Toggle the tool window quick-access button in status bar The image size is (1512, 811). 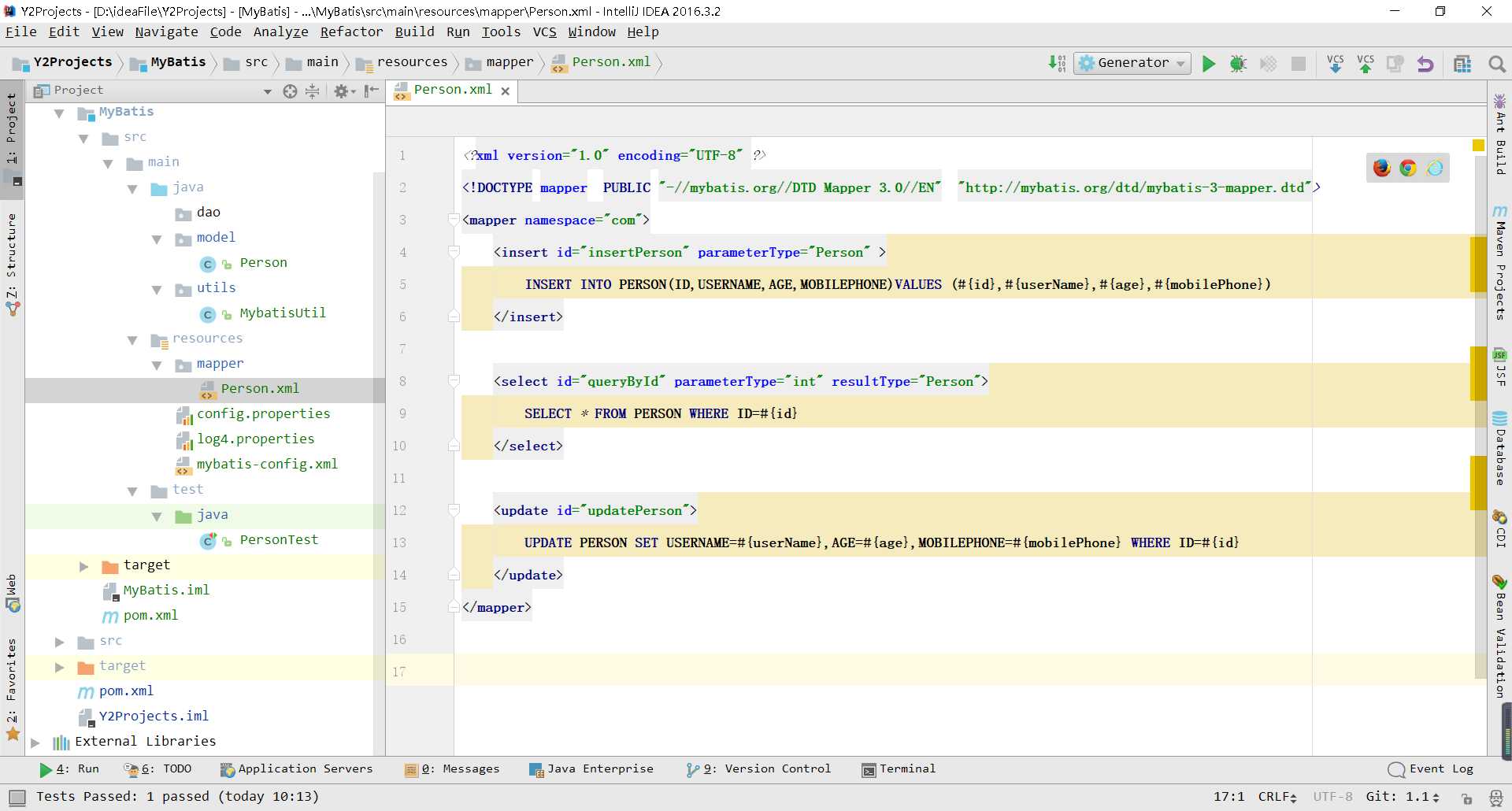pos(17,797)
